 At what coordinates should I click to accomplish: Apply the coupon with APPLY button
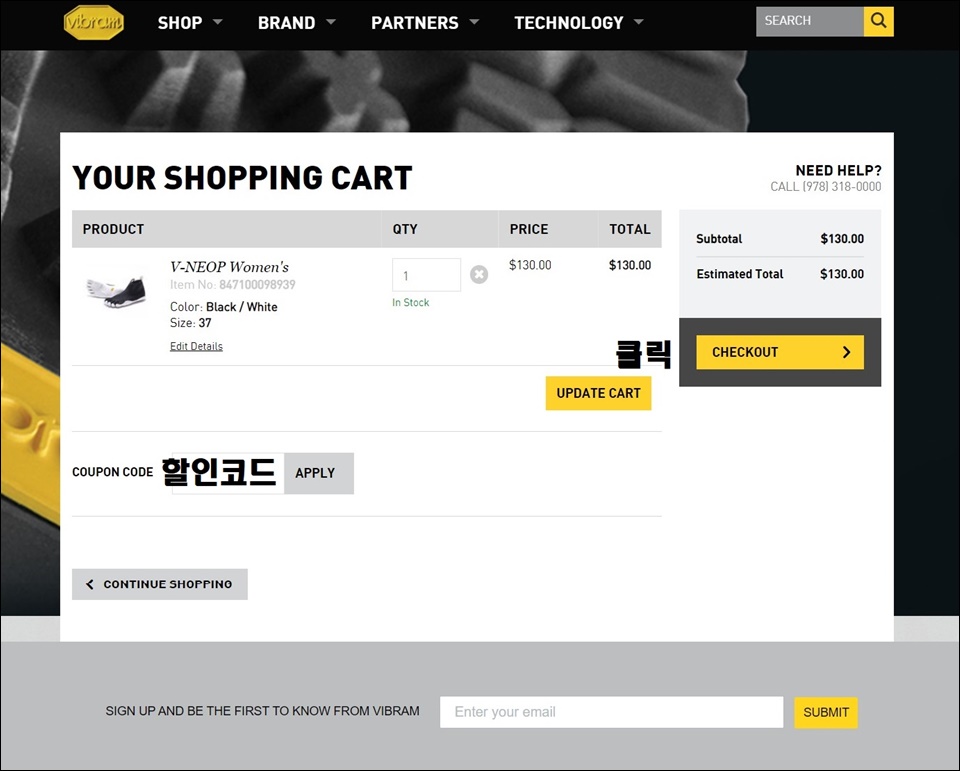(x=319, y=473)
